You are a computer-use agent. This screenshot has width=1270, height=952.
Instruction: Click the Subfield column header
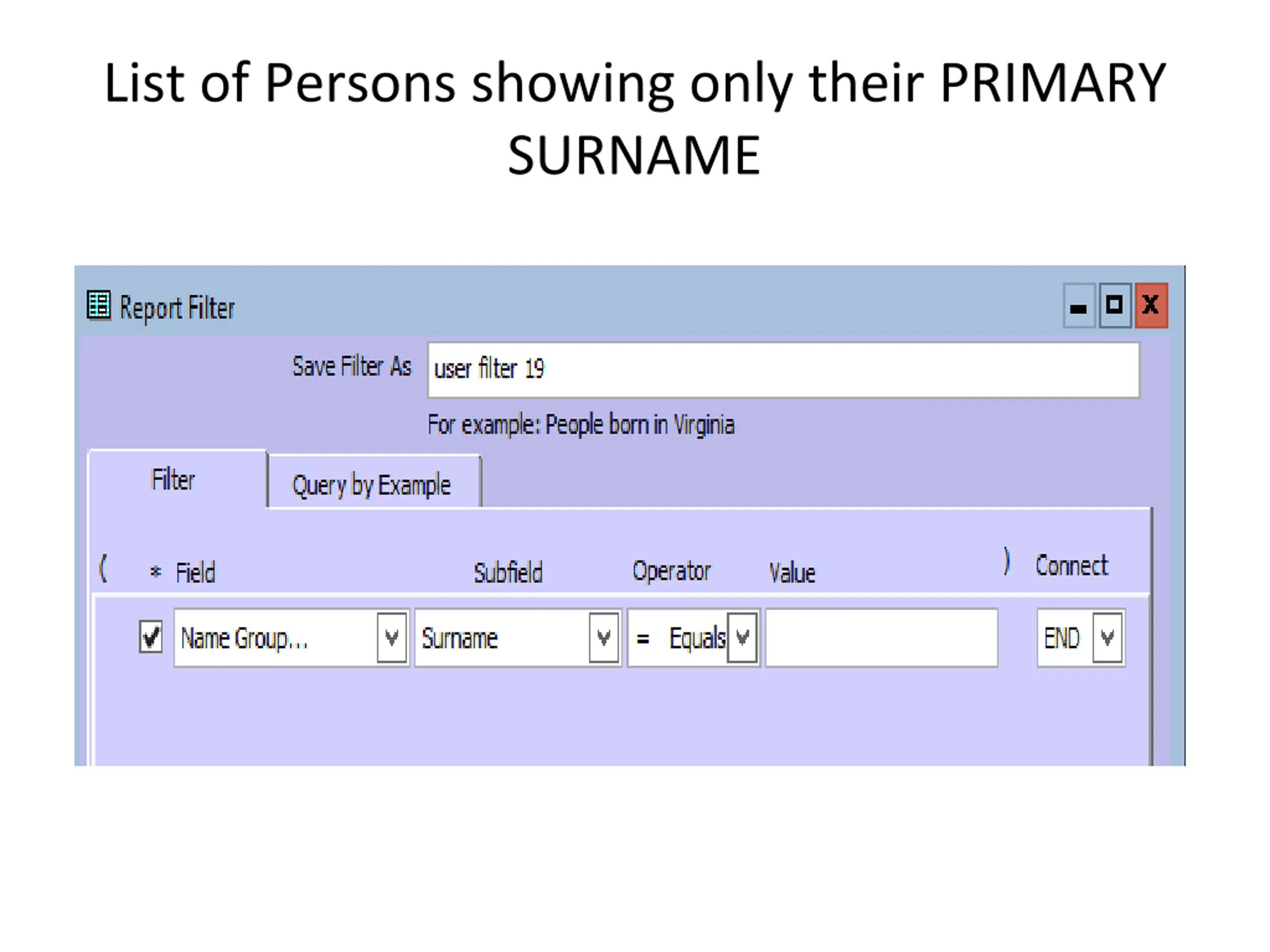click(x=508, y=572)
